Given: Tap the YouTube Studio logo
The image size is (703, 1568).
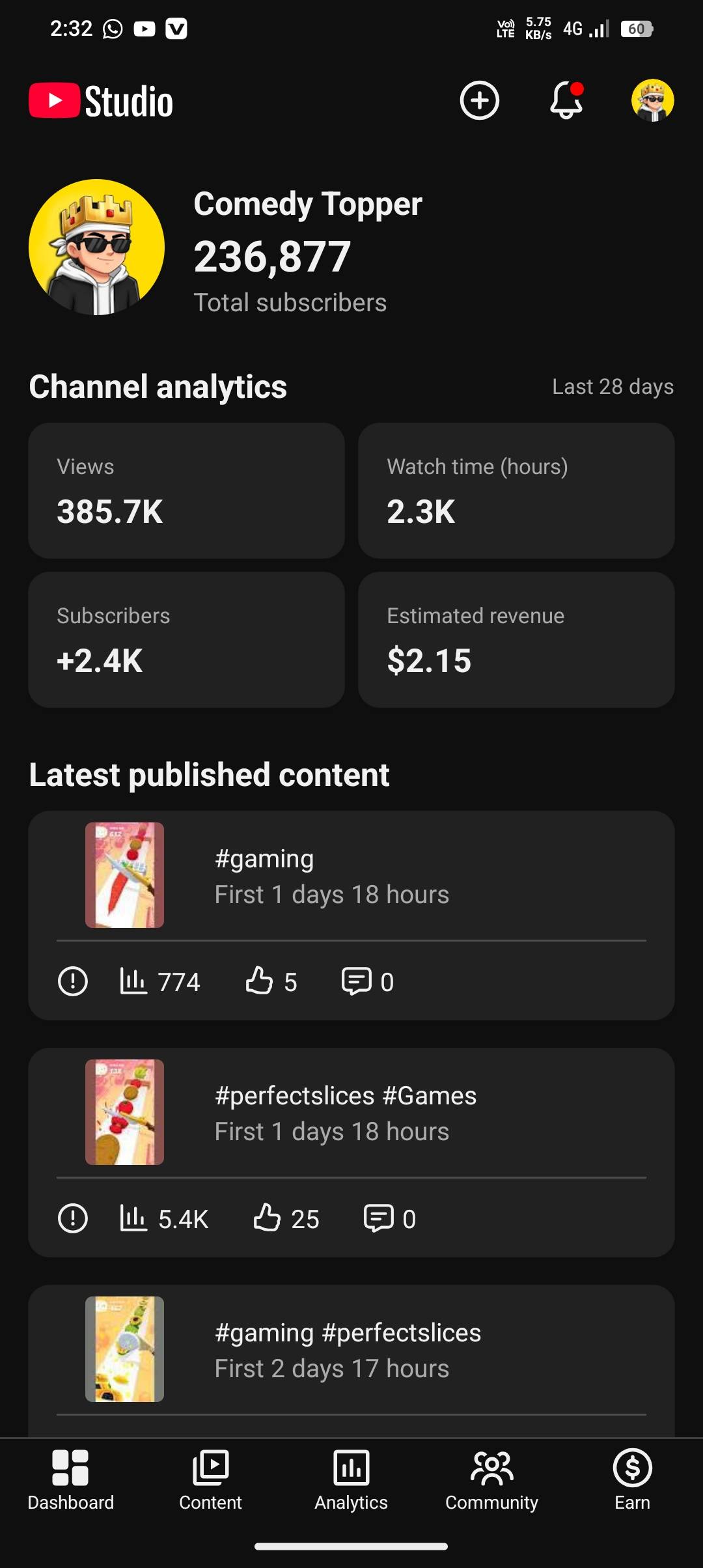Looking at the screenshot, I should tap(101, 102).
